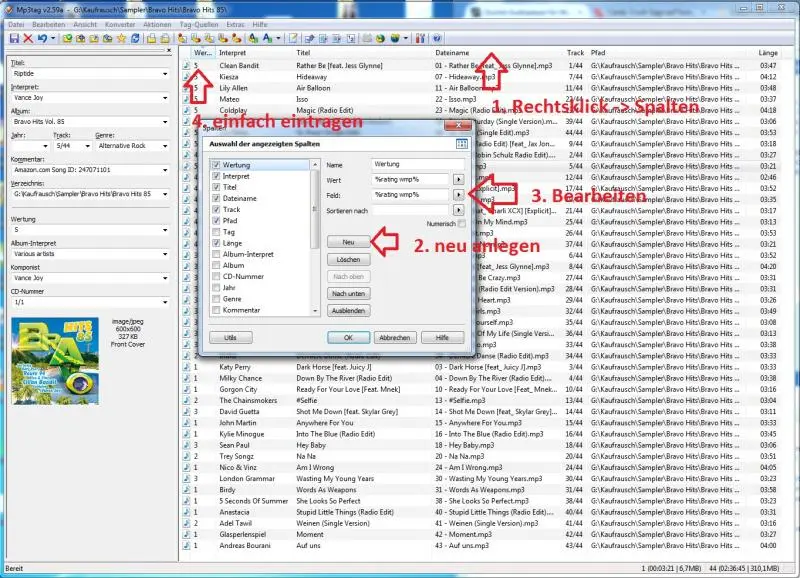
Task: Click the Undo icon in the toolbar
Action: tap(42, 40)
